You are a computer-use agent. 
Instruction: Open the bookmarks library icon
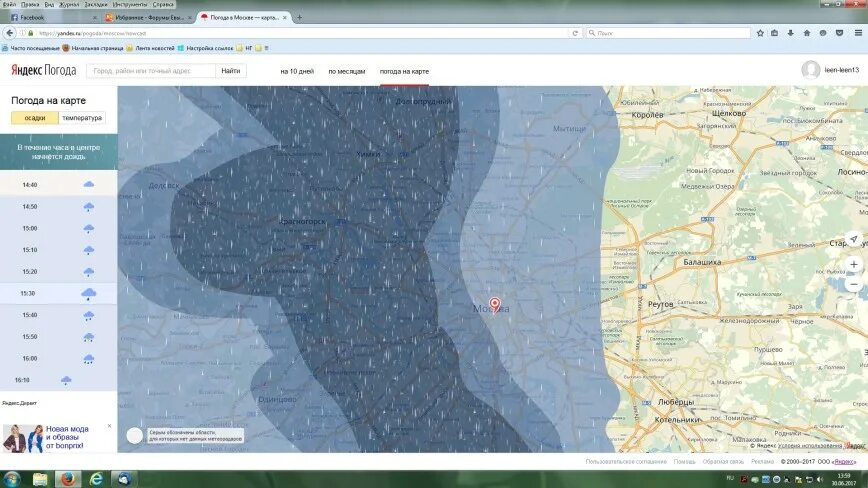(x=774, y=33)
